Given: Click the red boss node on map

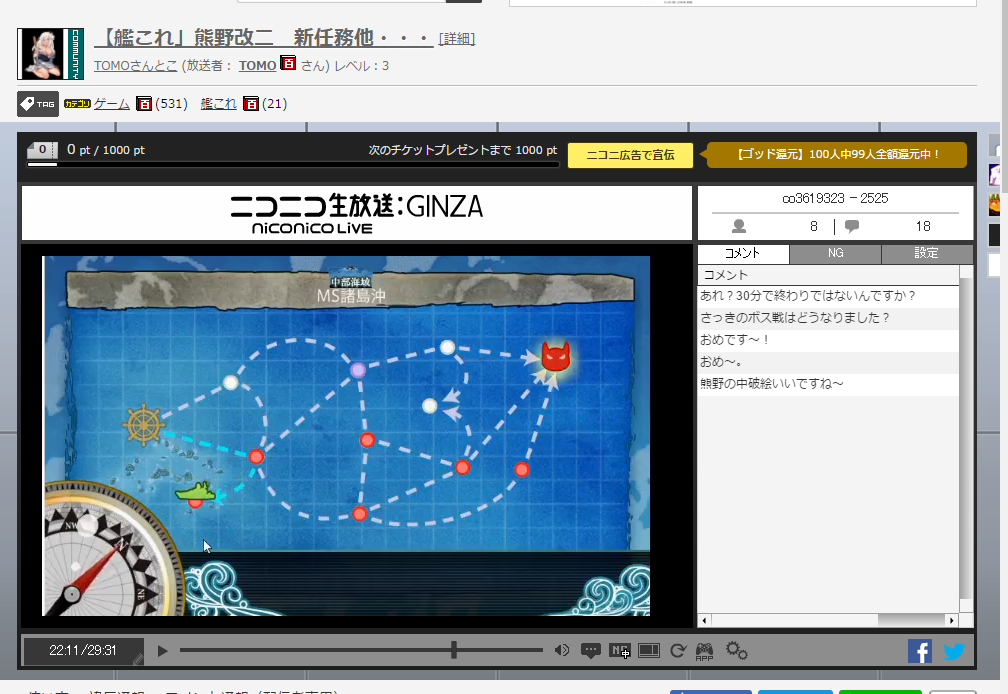Looking at the screenshot, I should 555,357.
